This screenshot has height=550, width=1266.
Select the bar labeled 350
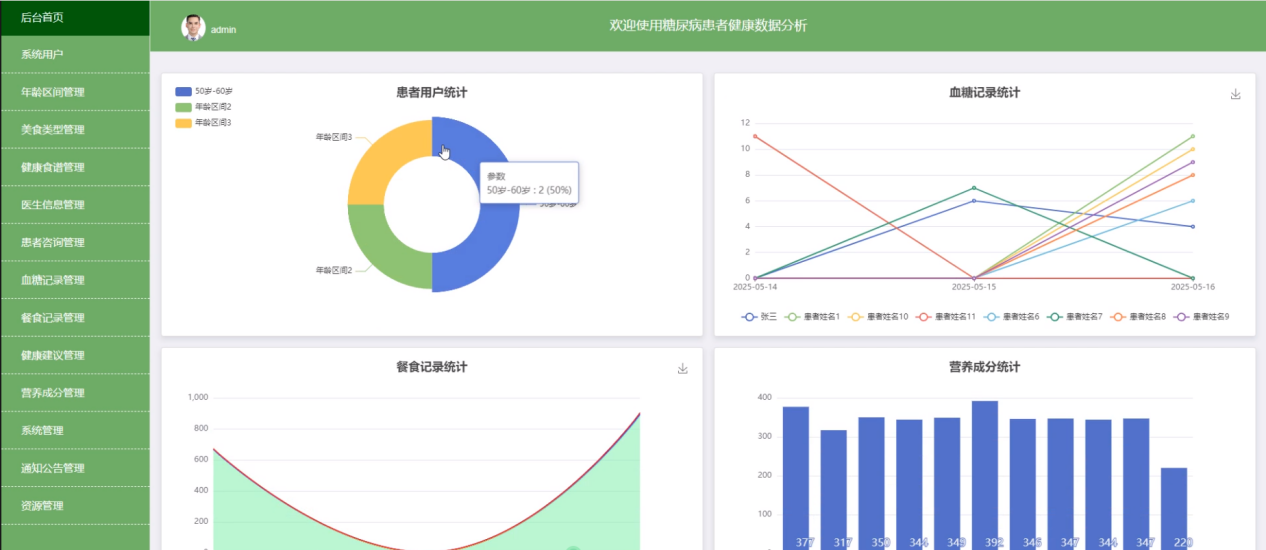872,483
